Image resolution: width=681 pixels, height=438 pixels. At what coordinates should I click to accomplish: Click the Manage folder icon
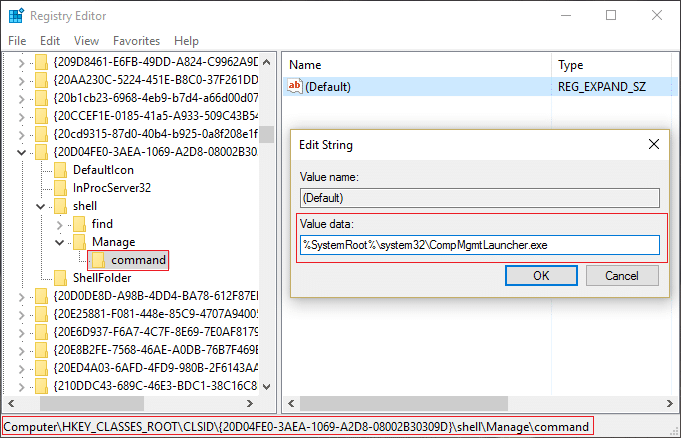[x=79, y=242]
